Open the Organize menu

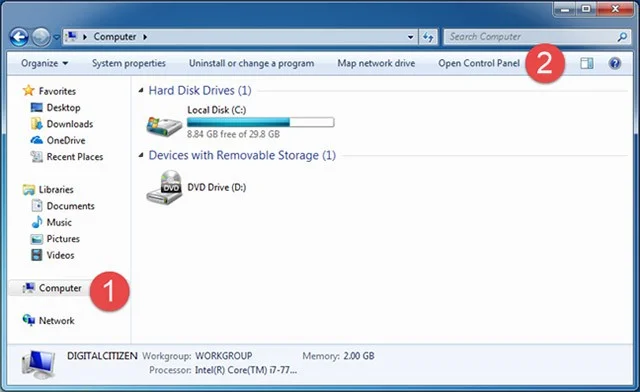[x=44, y=63]
